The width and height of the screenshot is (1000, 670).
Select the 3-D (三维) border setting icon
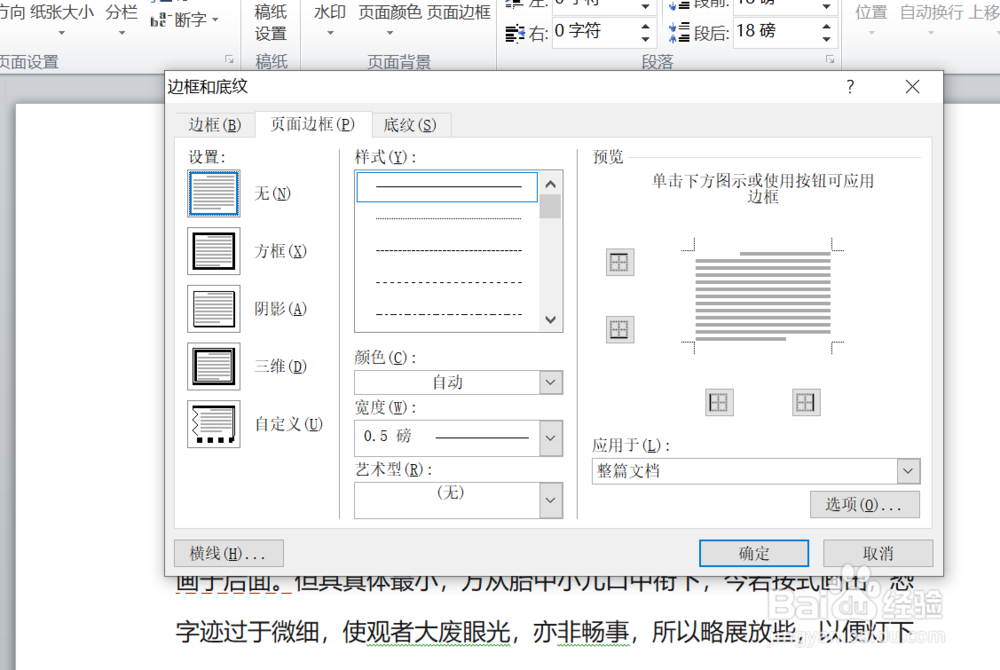pyautogui.click(x=214, y=367)
